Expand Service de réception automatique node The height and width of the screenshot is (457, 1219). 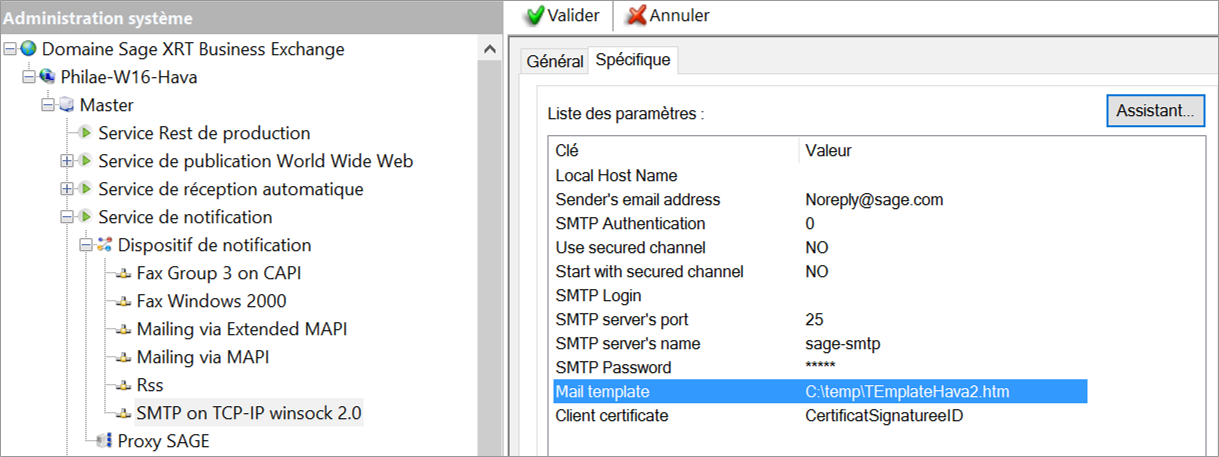67,189
